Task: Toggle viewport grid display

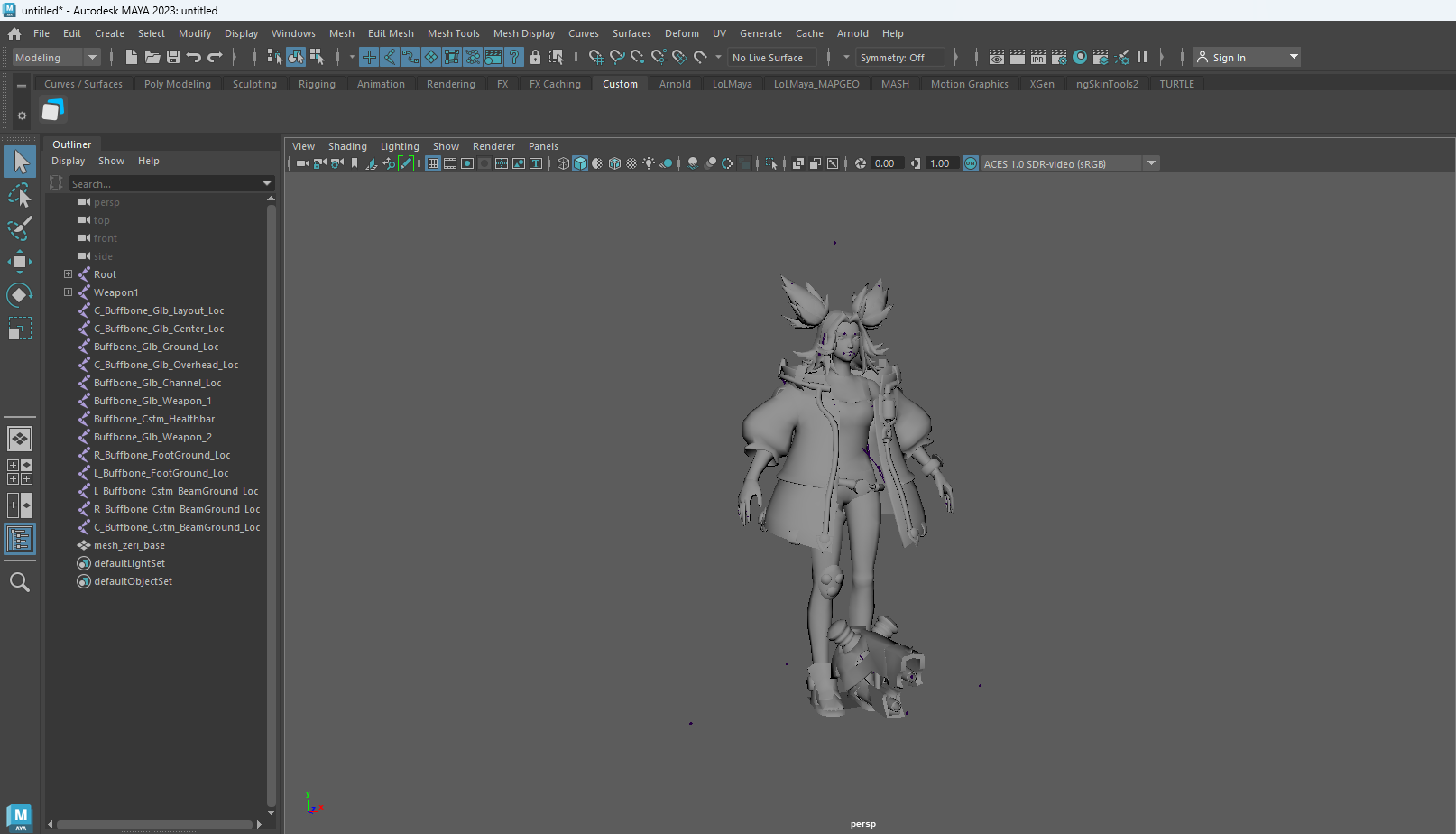Action: pyautogui.click(x=433, y=163)
